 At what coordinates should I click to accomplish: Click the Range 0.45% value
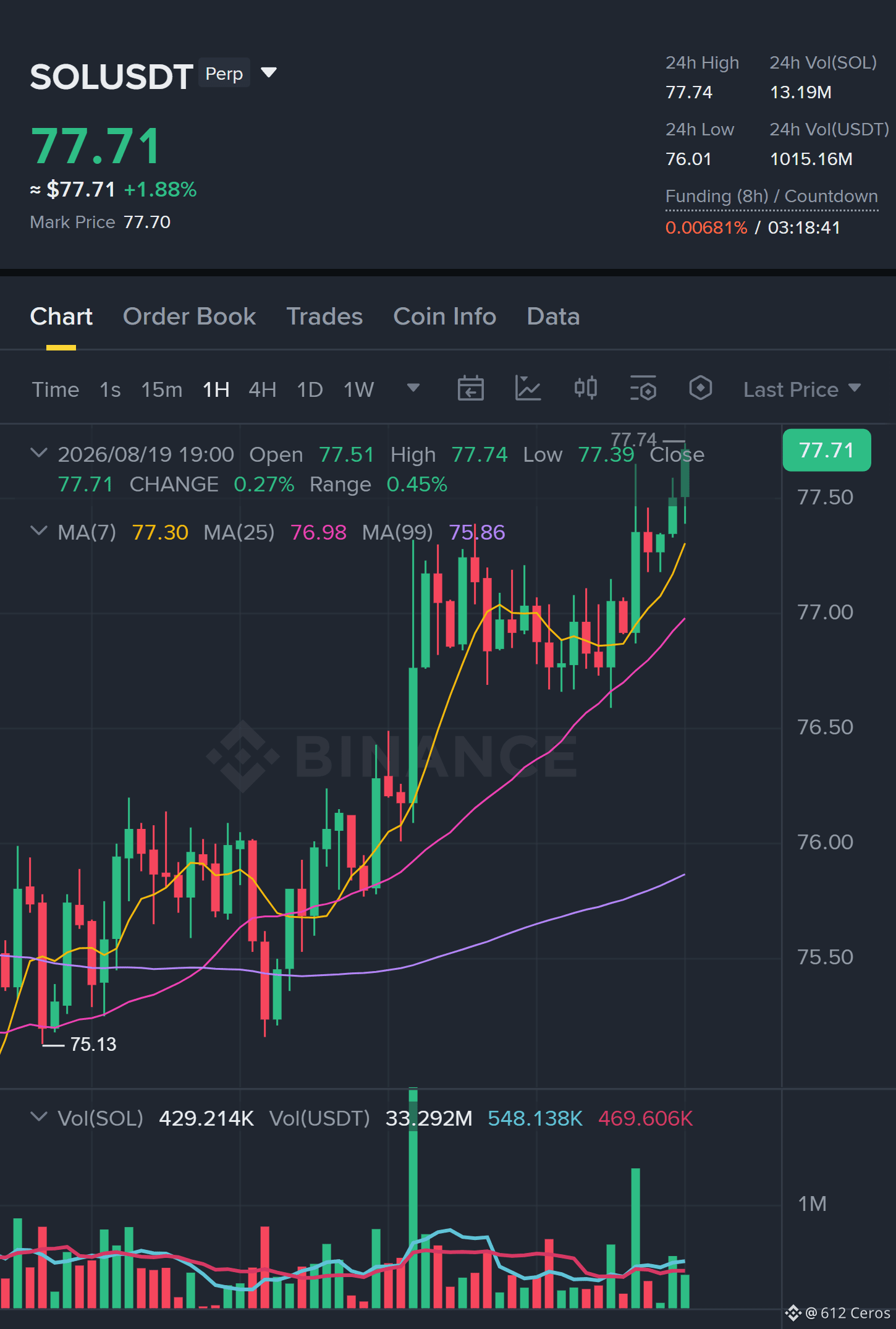(417, 484)
